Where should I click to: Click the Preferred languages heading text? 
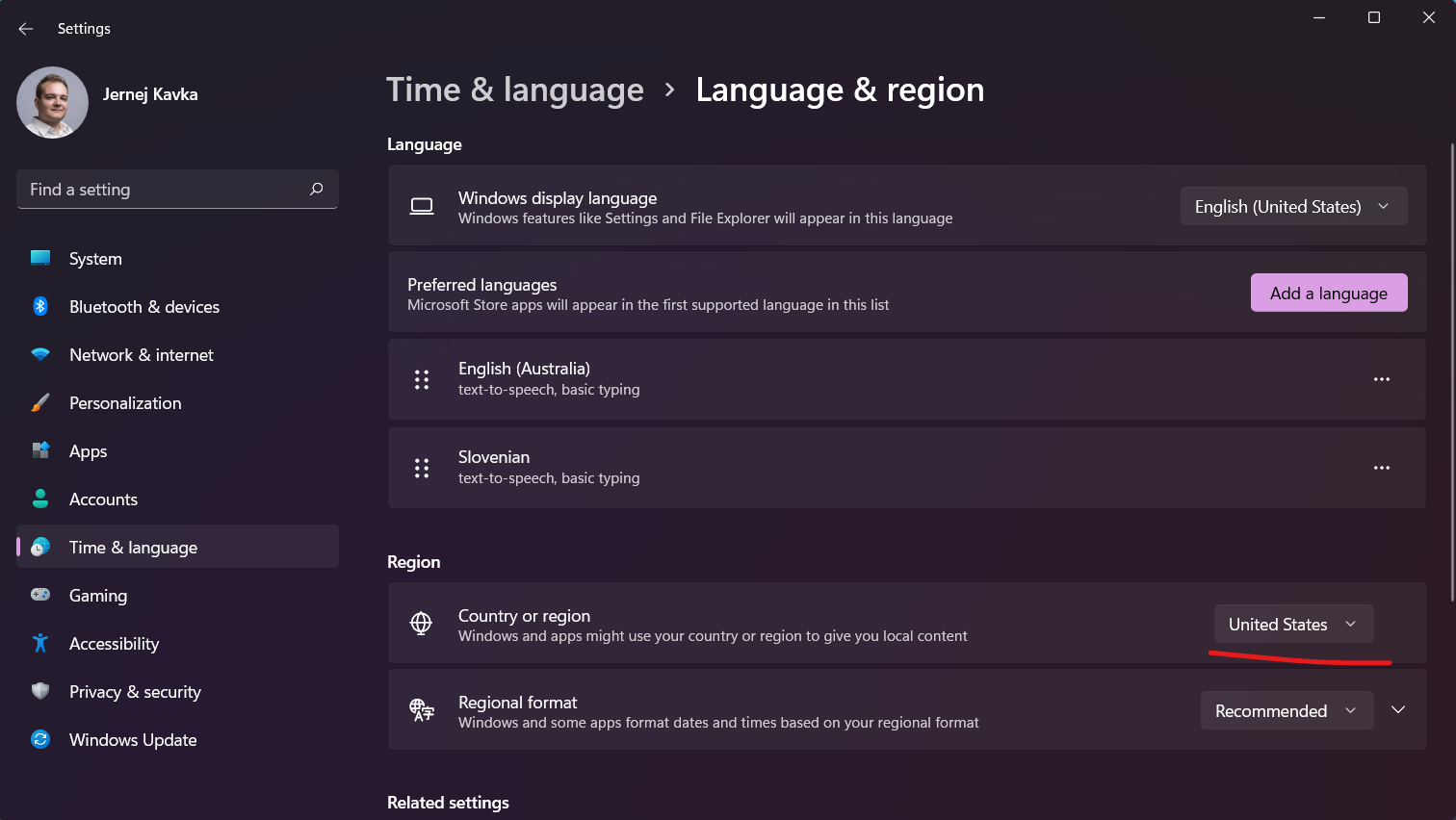coord(482,285)
